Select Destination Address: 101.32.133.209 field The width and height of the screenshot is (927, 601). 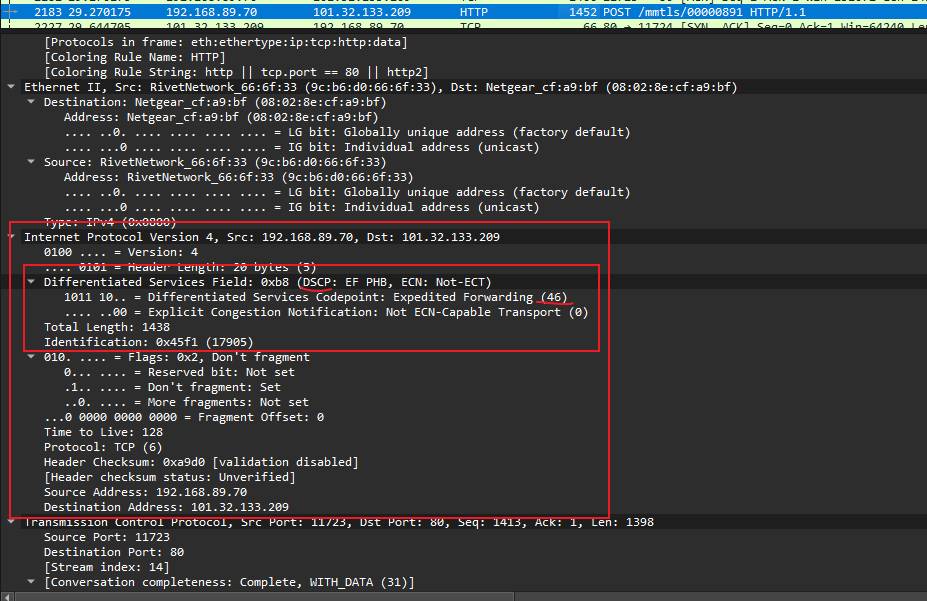tap(166, 507)
